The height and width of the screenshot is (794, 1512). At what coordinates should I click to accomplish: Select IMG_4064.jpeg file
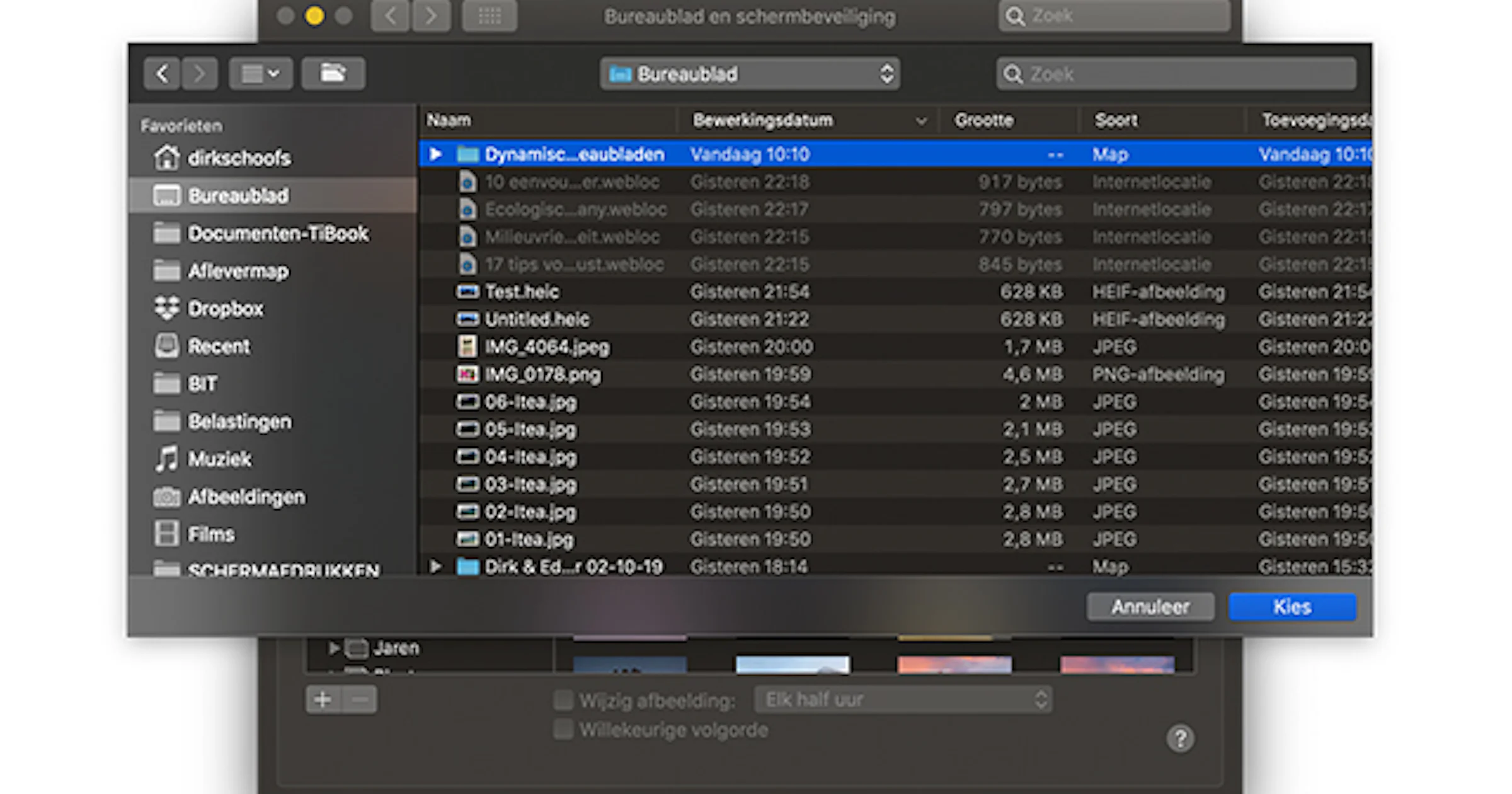pos(895,347)
